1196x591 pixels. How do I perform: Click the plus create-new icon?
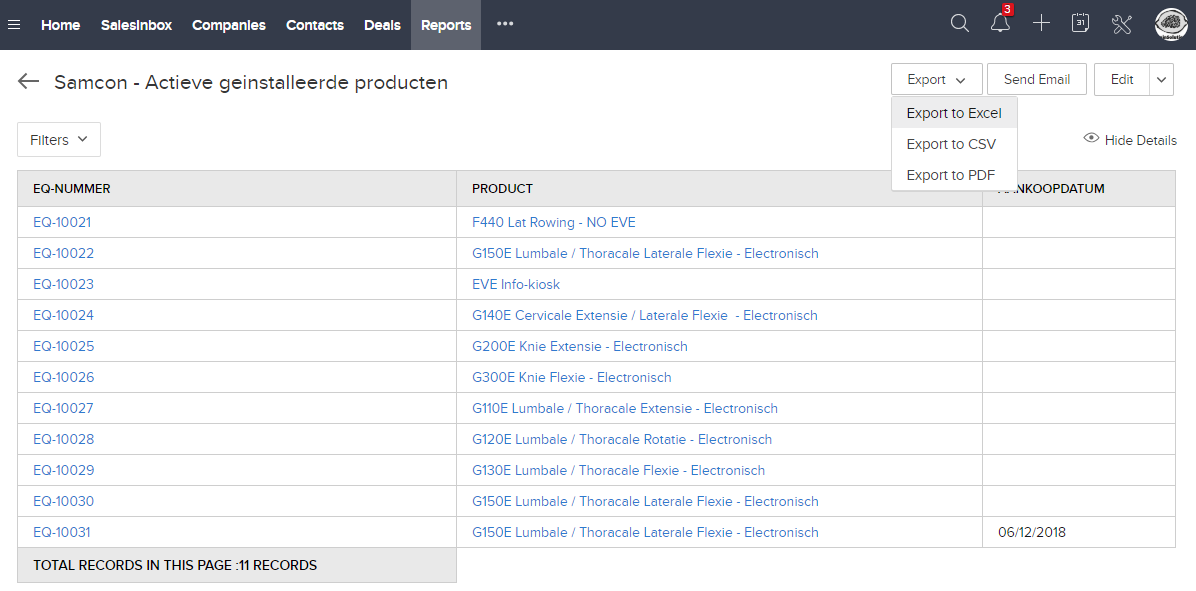(1041, 24)
